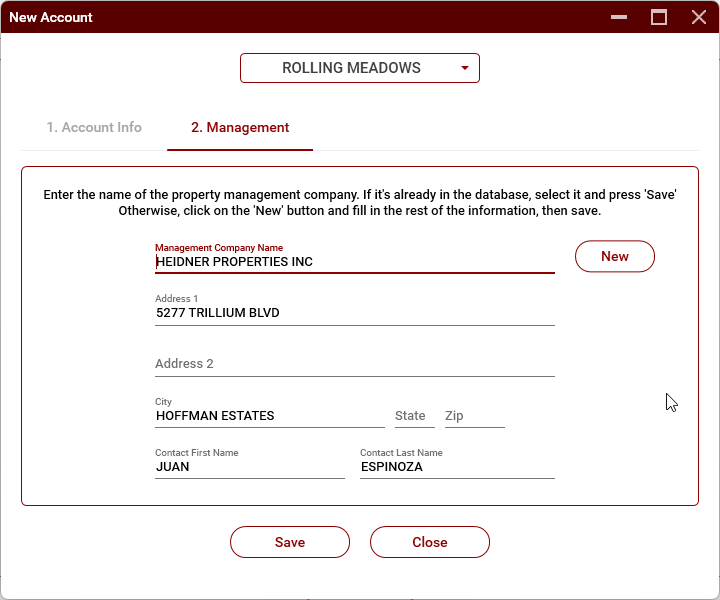Click the Contact First Name field
This screenshot has width=720, height=600.
(x=249, y=467)
